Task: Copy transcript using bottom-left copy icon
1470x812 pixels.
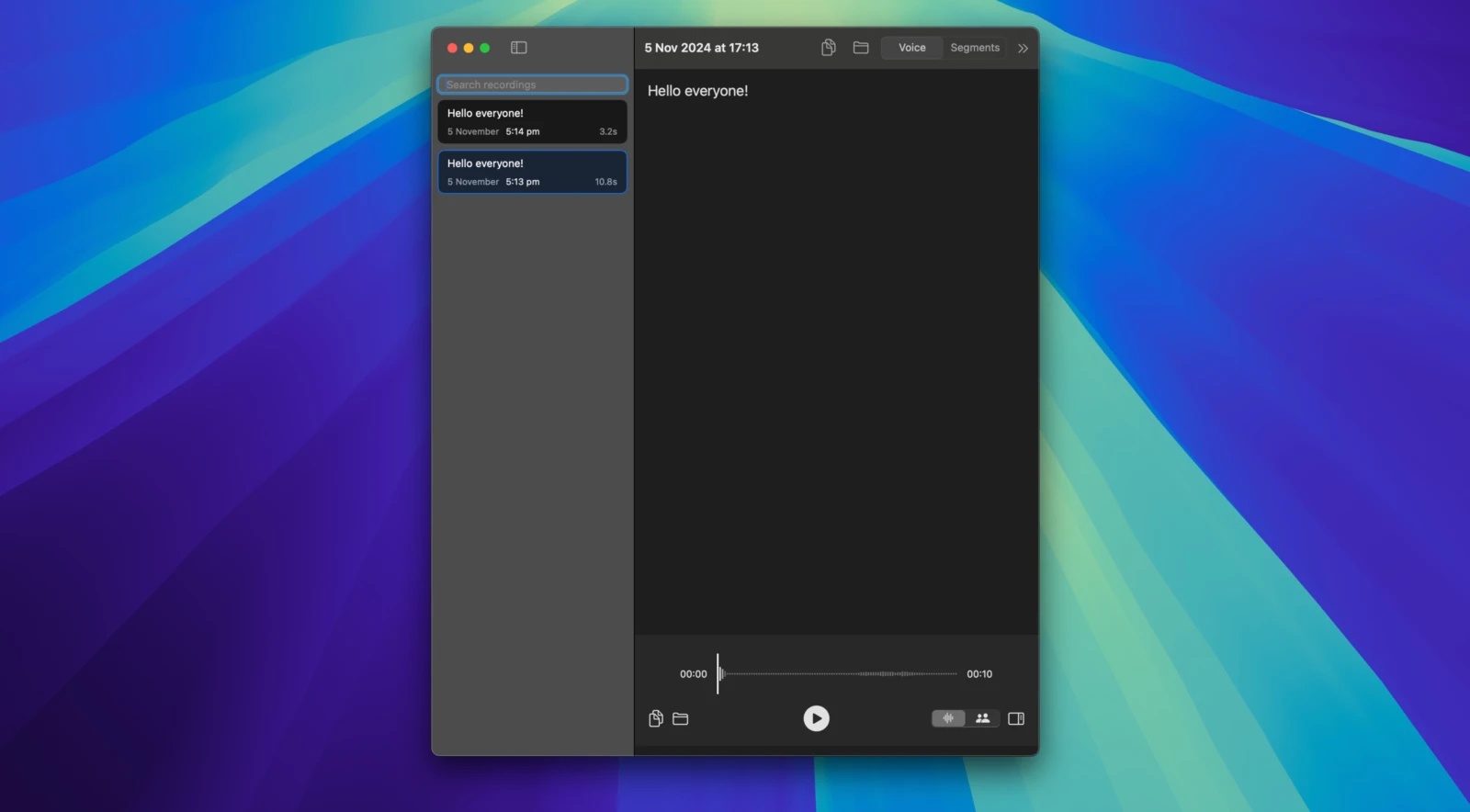Action: pyautogui.click(x=656, y=718)
